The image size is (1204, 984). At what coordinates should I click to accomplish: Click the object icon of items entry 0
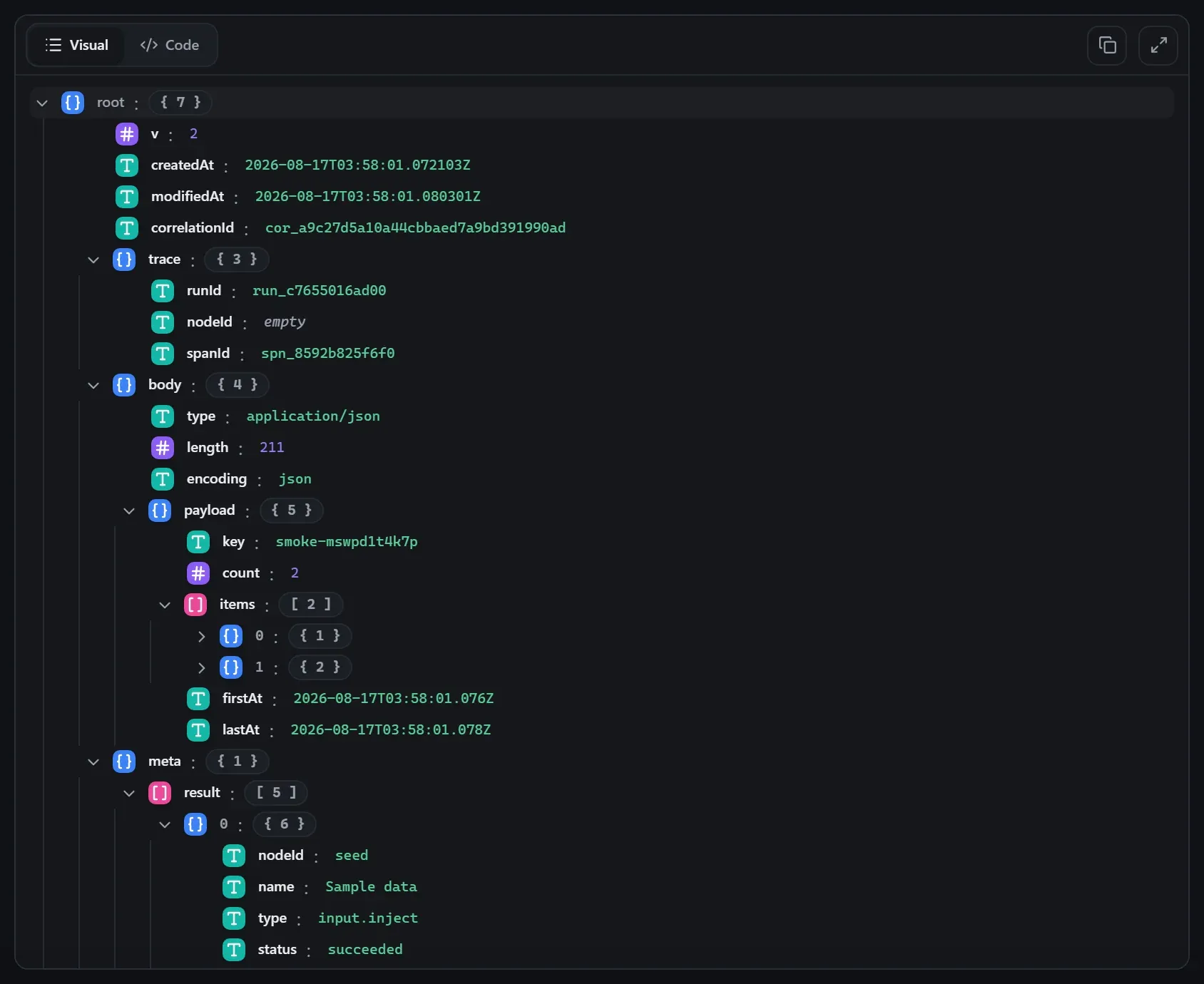tap(231, 636)
